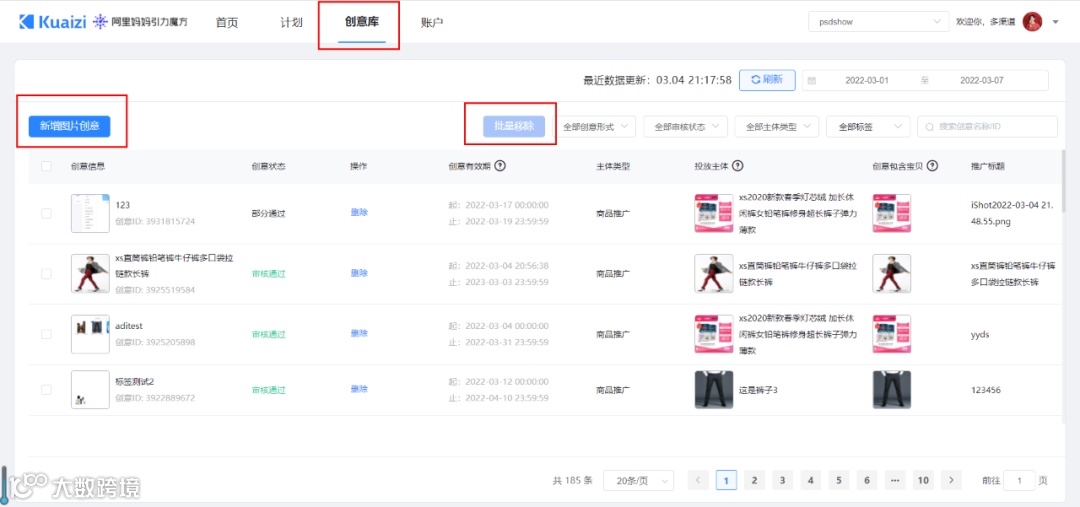This screenshot has height=507, width=1080.
Task: Check the row checkbox for 标签测试2
Action: pos(46,390)
